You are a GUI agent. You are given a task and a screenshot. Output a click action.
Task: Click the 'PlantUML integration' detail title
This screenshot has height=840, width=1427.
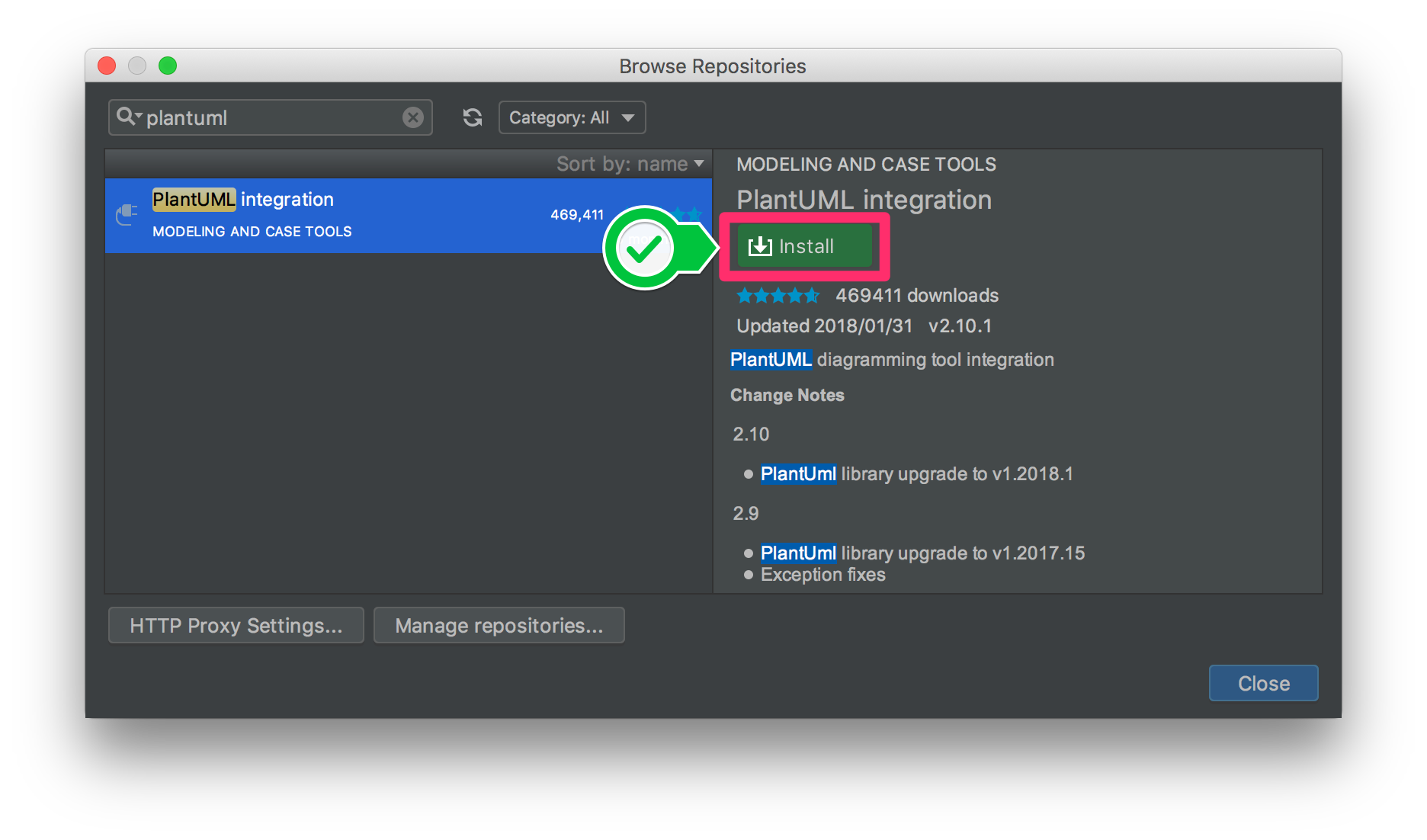coord(864,200)
